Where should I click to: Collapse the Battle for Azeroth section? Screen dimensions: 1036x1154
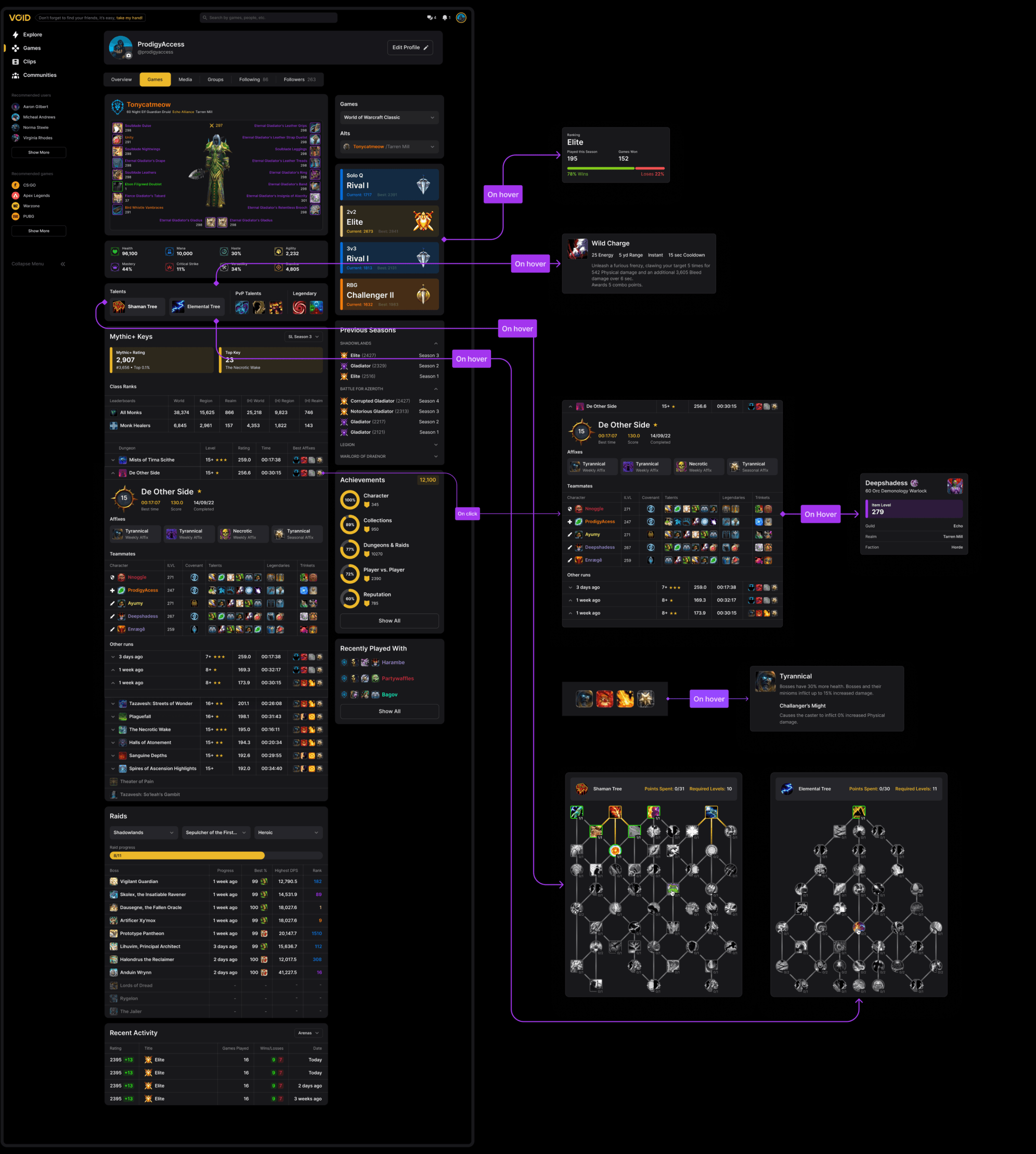435,389
